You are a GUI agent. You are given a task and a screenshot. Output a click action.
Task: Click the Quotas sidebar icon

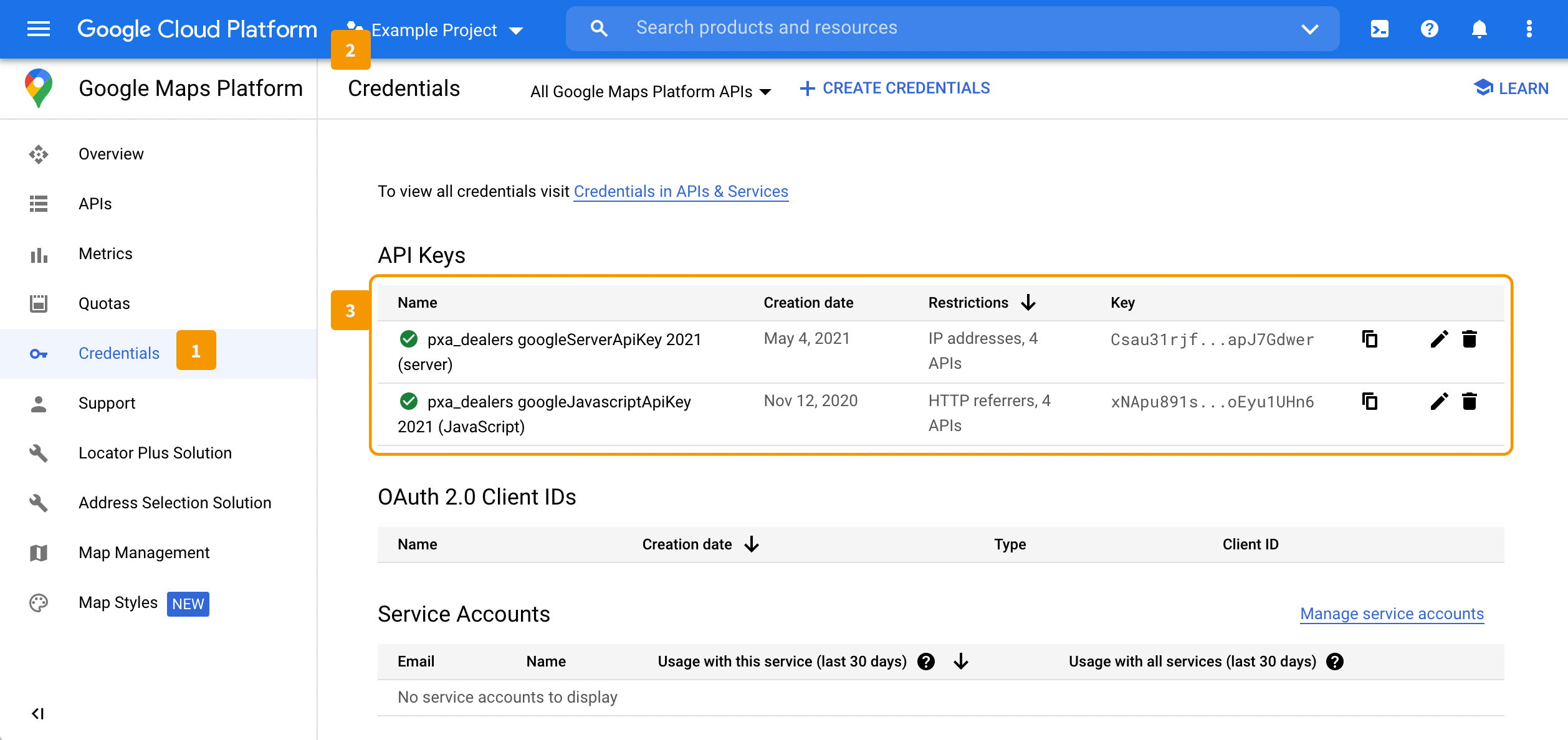[39, 304]
